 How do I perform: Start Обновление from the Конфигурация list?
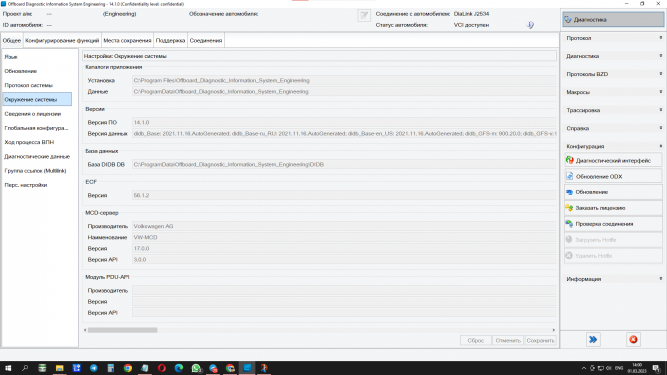[613, 192]
